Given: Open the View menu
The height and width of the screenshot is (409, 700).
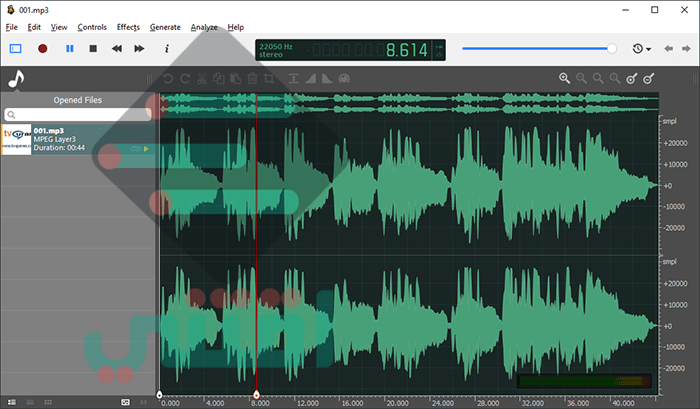Looking at the screenshot, I should 59,27.
